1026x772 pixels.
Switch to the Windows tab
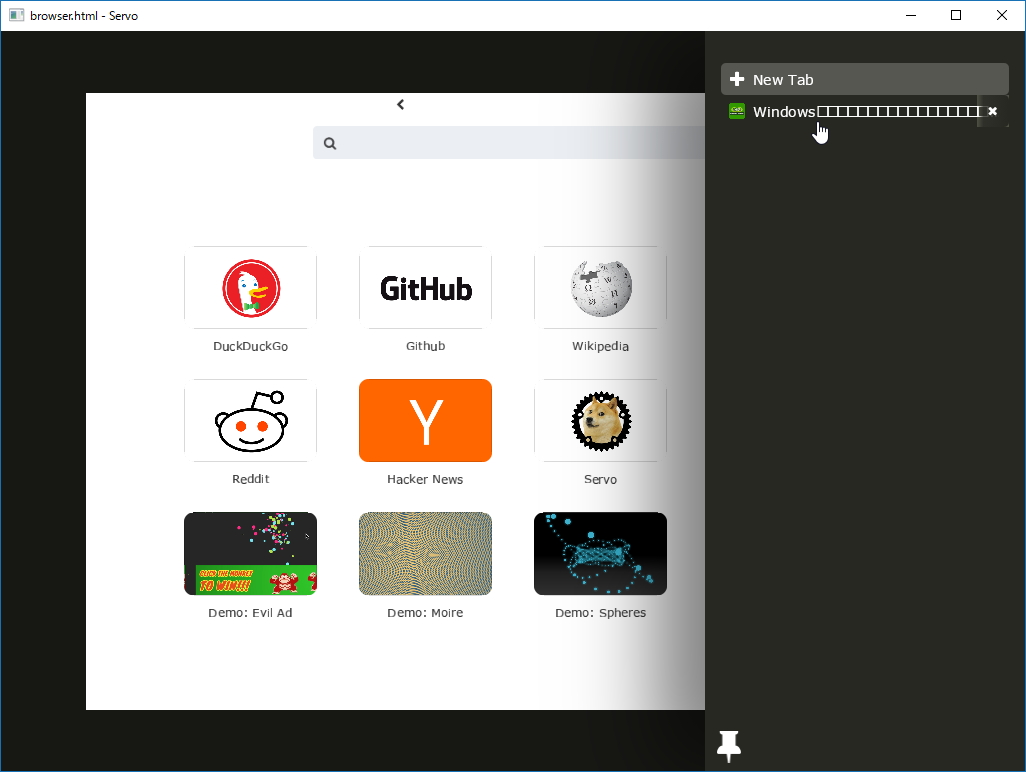point(860,111)
